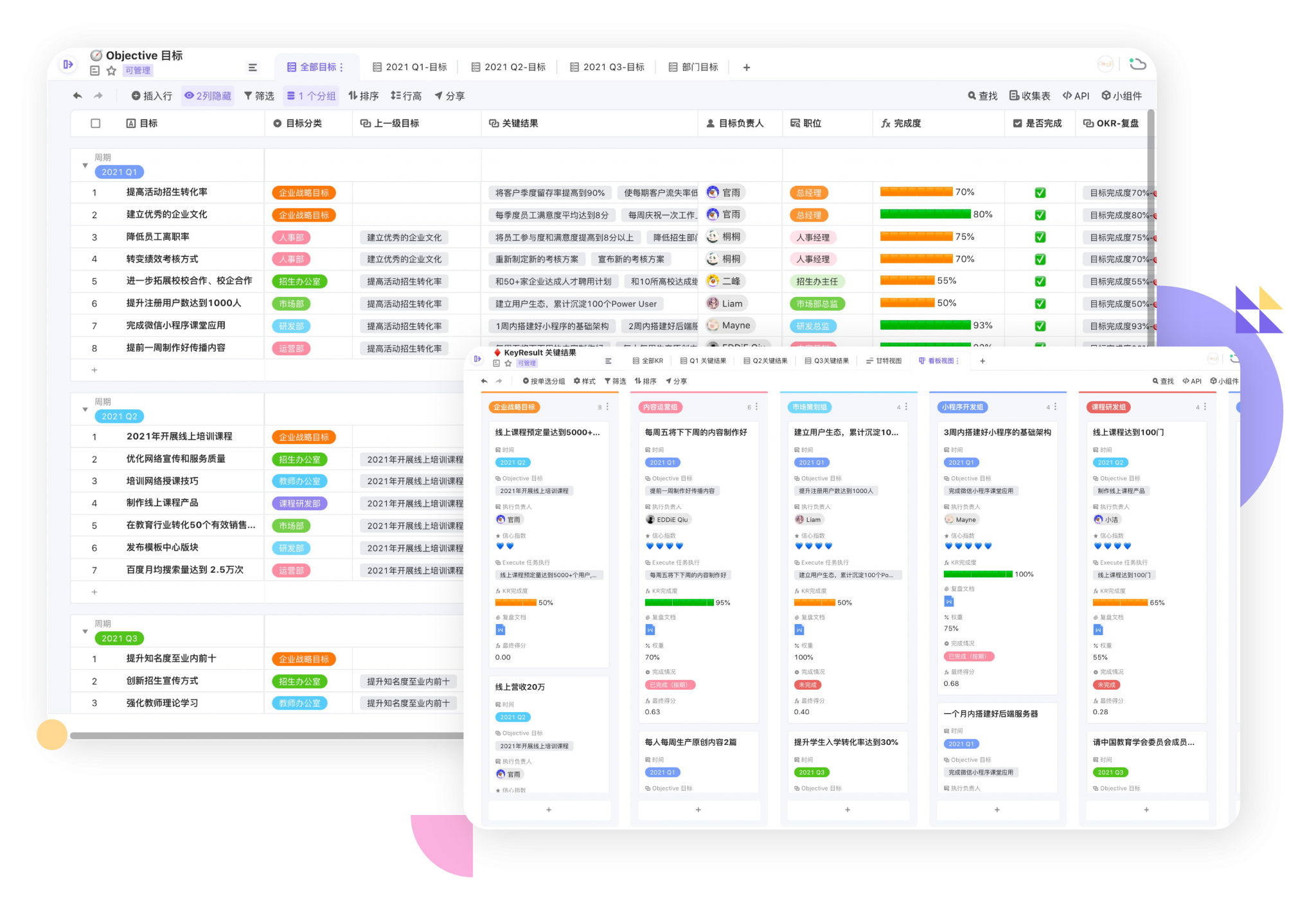This screenshot has width=1316, height=905.
Task: Click the 100% KR完成度 bar on 3周内搭建好小程序 card
Action: pyautogui.click(x=979, y=575)
